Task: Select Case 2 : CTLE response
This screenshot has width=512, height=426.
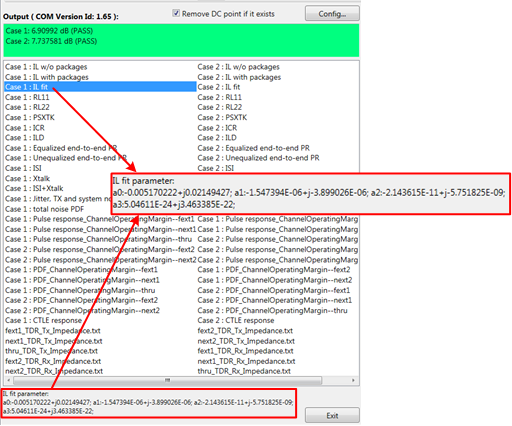Action: click(236, 320)
